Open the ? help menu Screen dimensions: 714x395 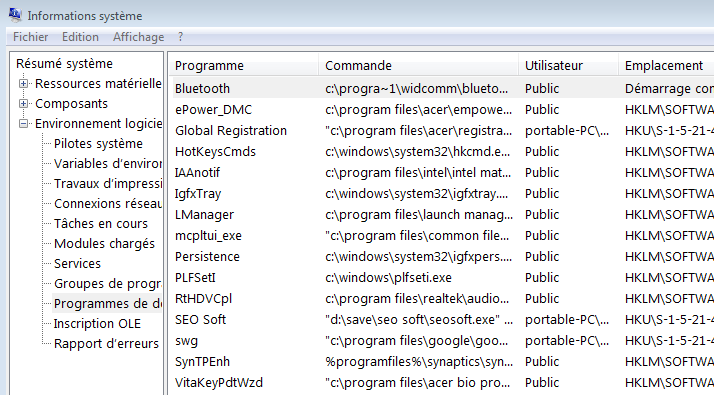(x=180, y=37)
